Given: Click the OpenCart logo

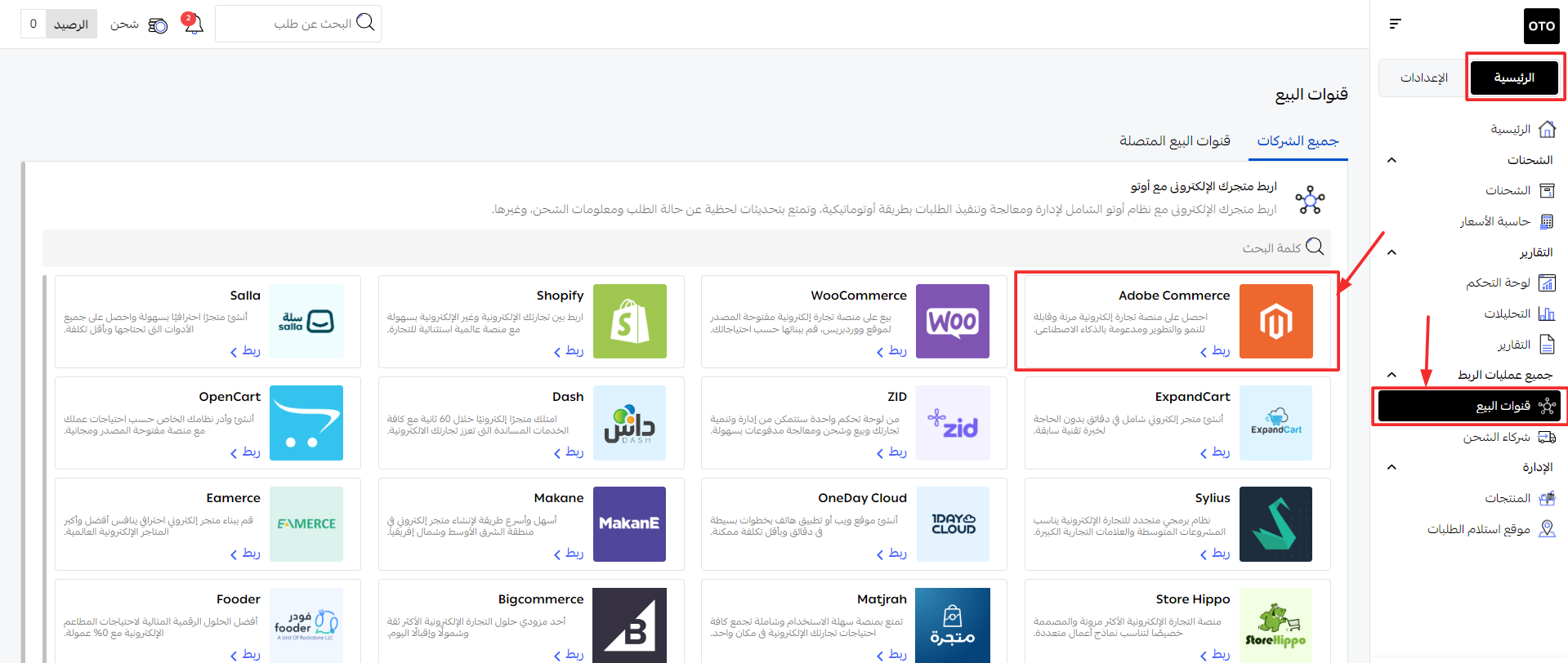Looking at the screenshot, I should tap(306, 422).
